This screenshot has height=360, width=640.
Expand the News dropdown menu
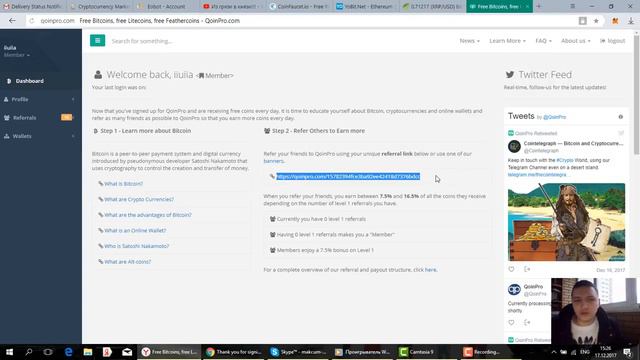469,41
